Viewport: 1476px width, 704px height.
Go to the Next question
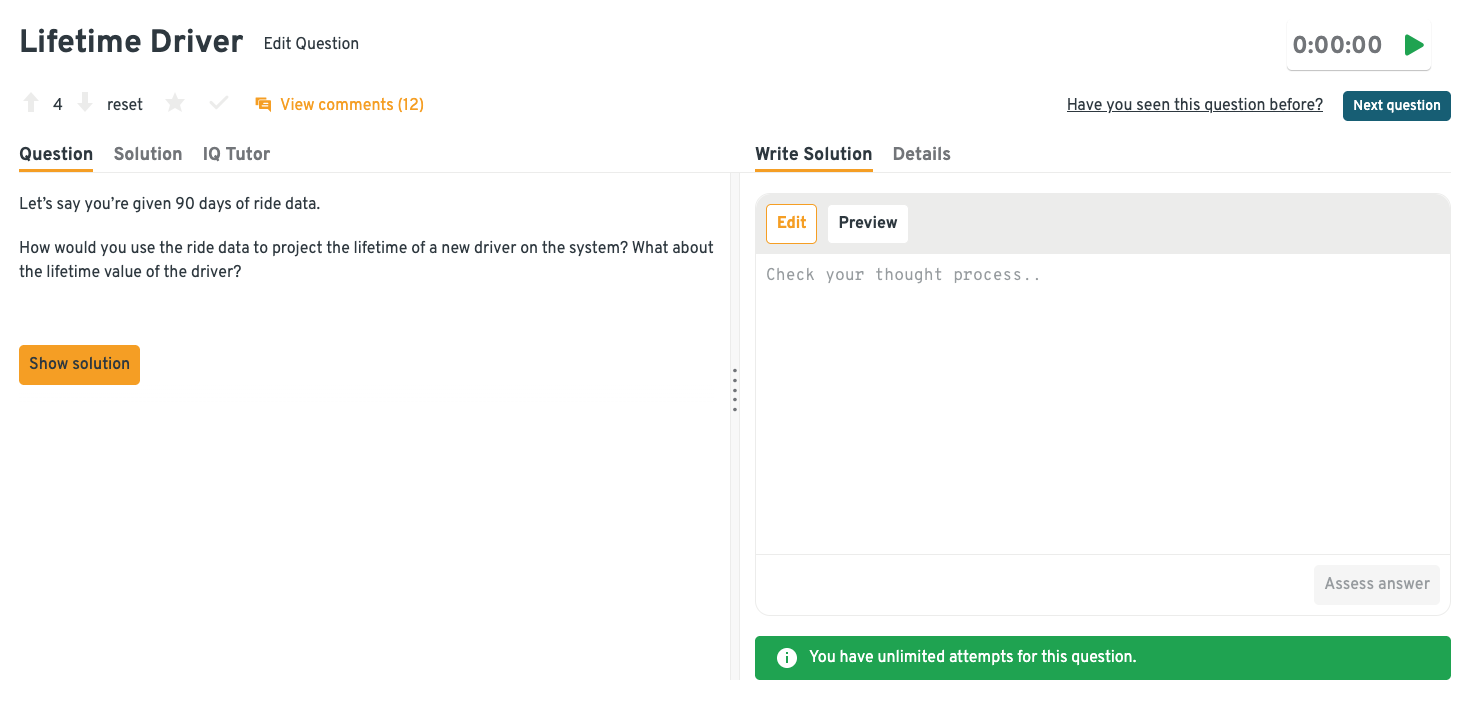(x=1396, y=105)
